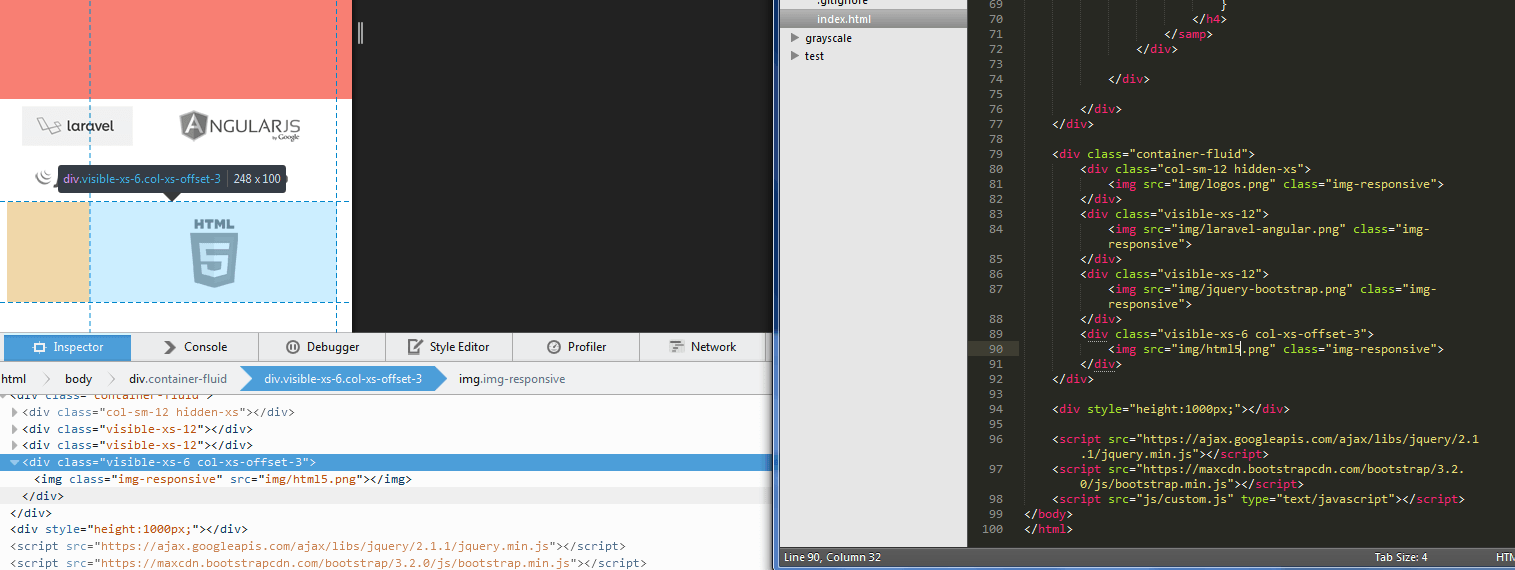Click the closing h4 tag on line 70
This screenshot has width=1515, height=570.
pyautogui.click(x=1210, y=19)
